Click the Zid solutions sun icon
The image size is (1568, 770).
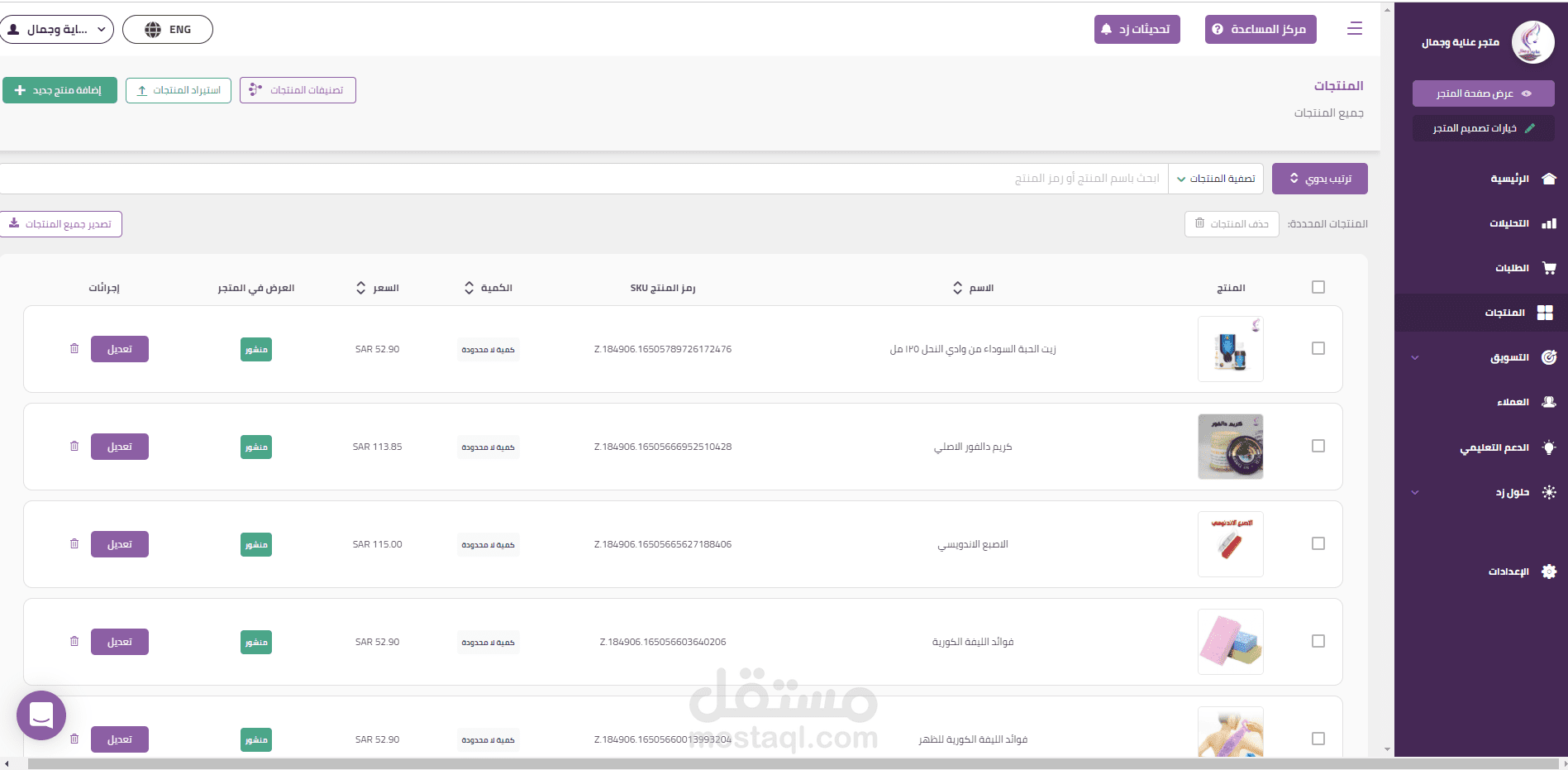pyautogui.click(x=1549, y=492)
